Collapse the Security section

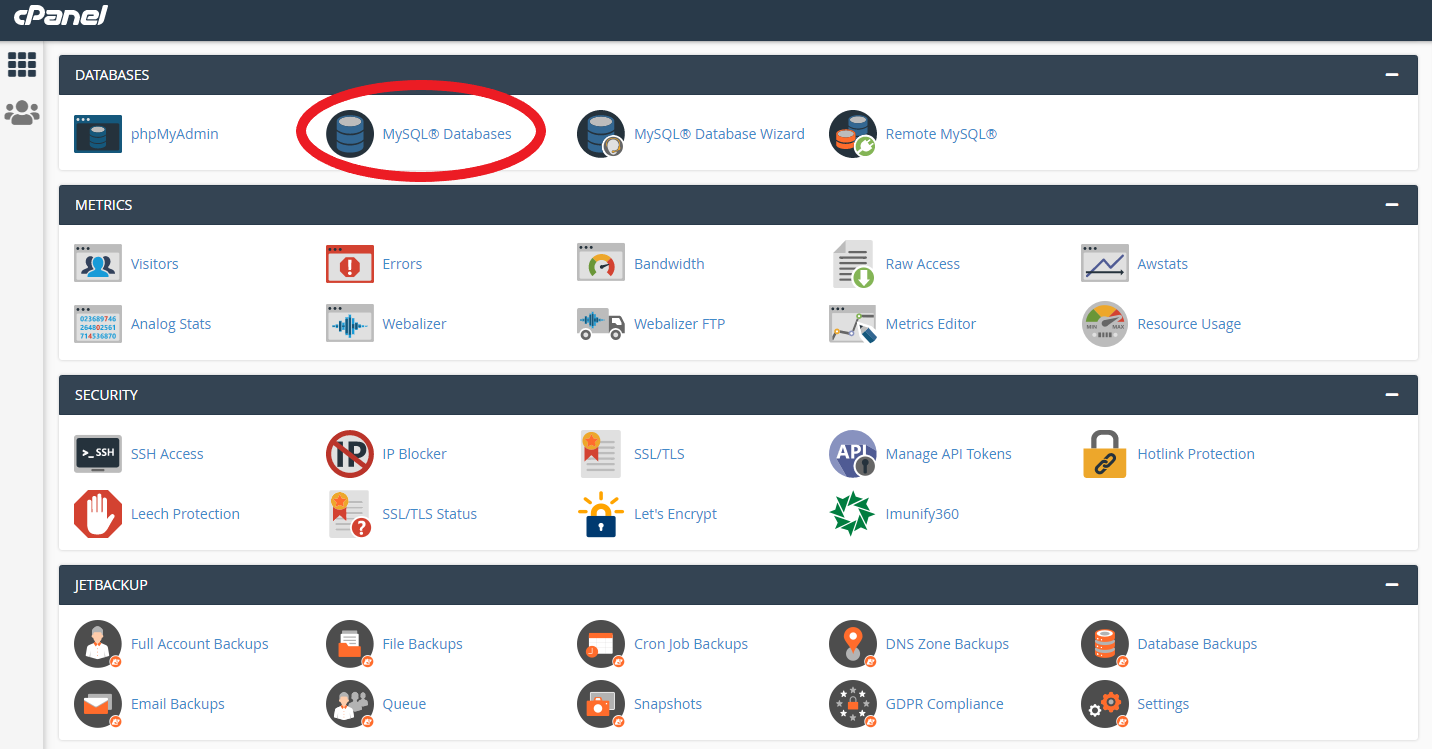1391,395
